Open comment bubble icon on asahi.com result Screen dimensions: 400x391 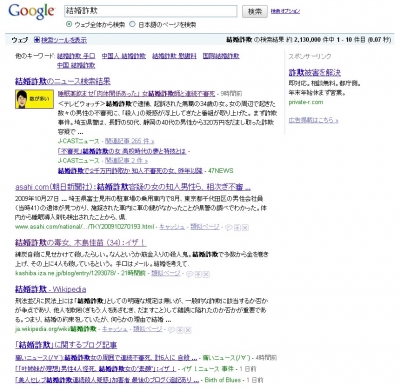click(x=229, y=227)
